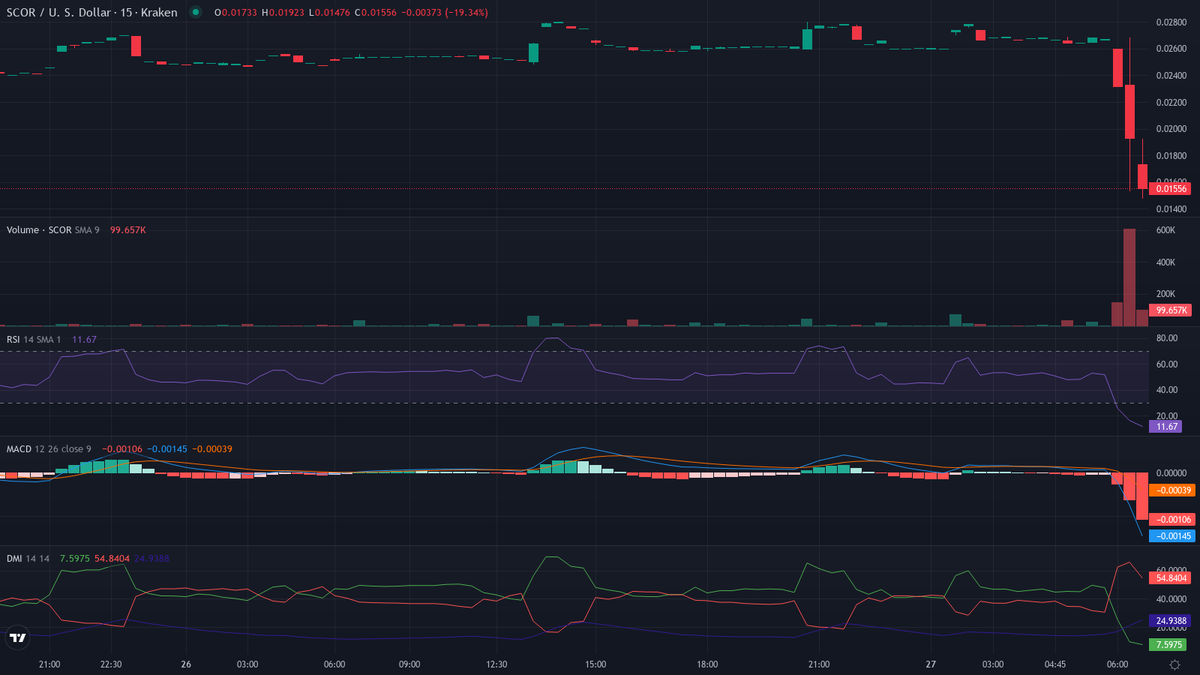1200x675 pixels.
Task: Click 400K on volume axis
Action: pyautogui.click(x=1168, y=262)
